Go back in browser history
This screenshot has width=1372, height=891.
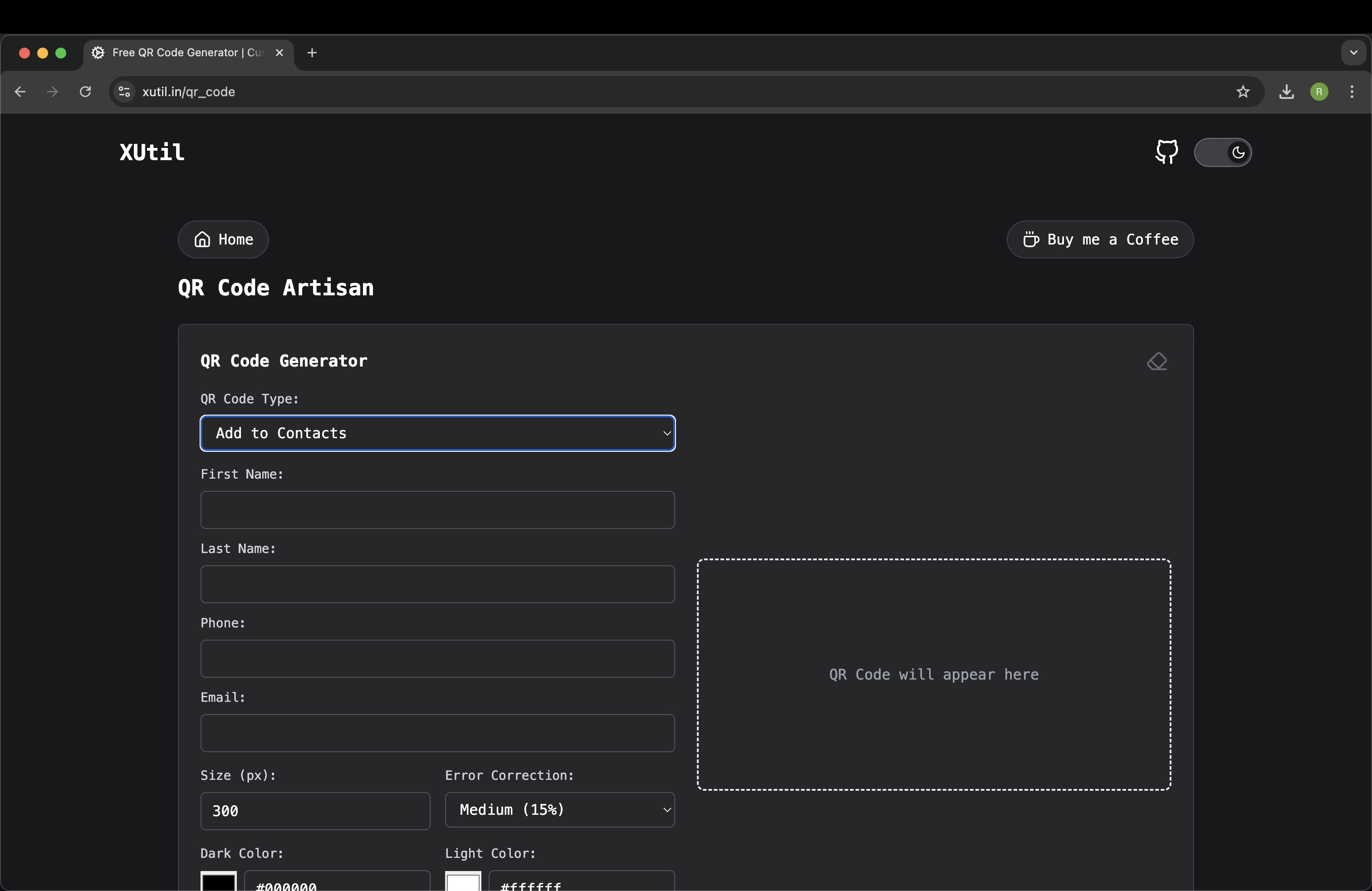[x=20, y=92]
